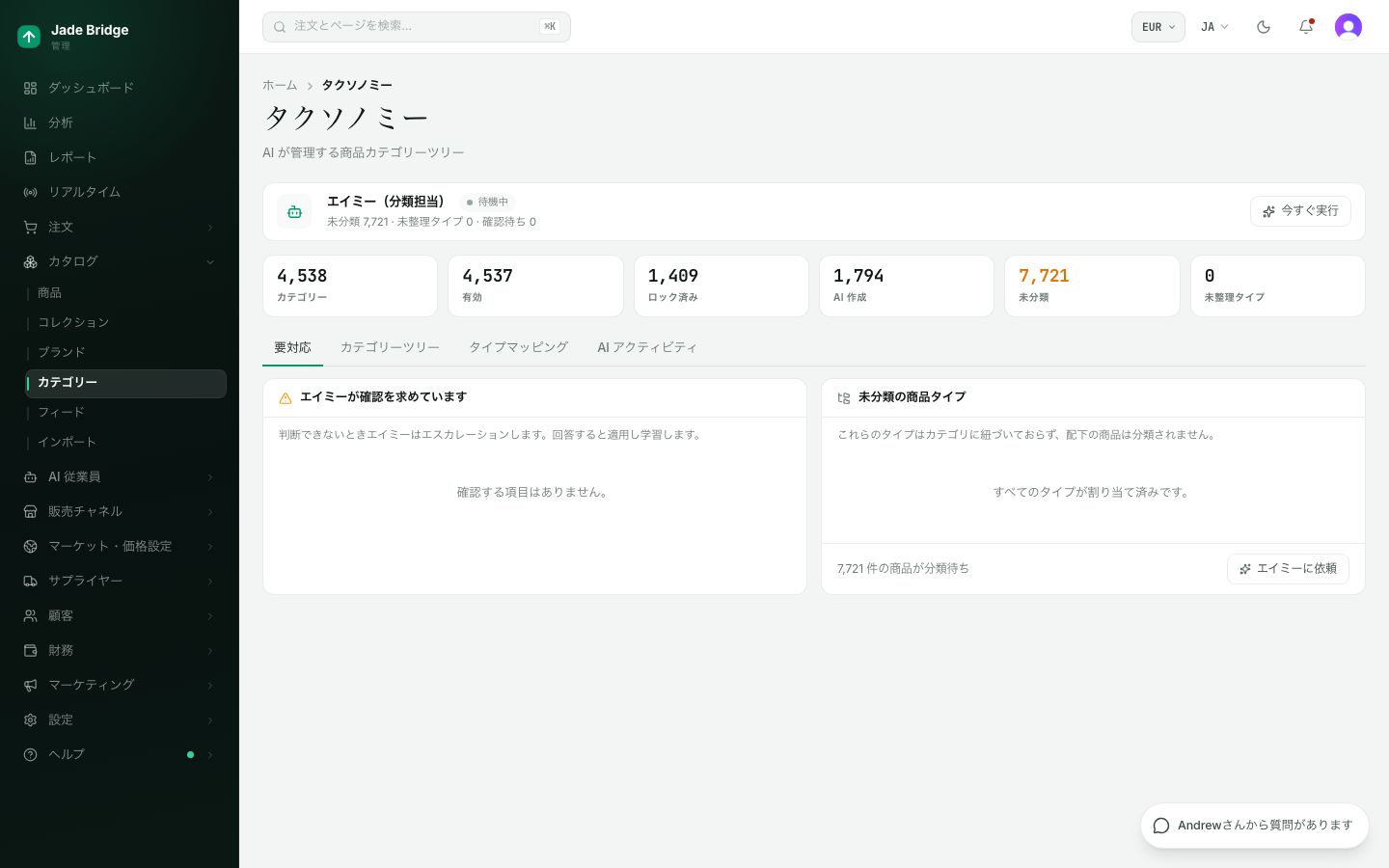Open the EUR currency dropdown
Viewport: 1389px width, 868px height.
[x=1158, y=27]
